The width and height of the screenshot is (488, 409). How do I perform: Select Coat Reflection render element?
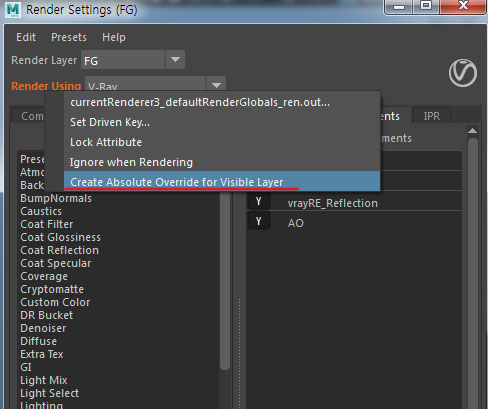tap(59, 250)
